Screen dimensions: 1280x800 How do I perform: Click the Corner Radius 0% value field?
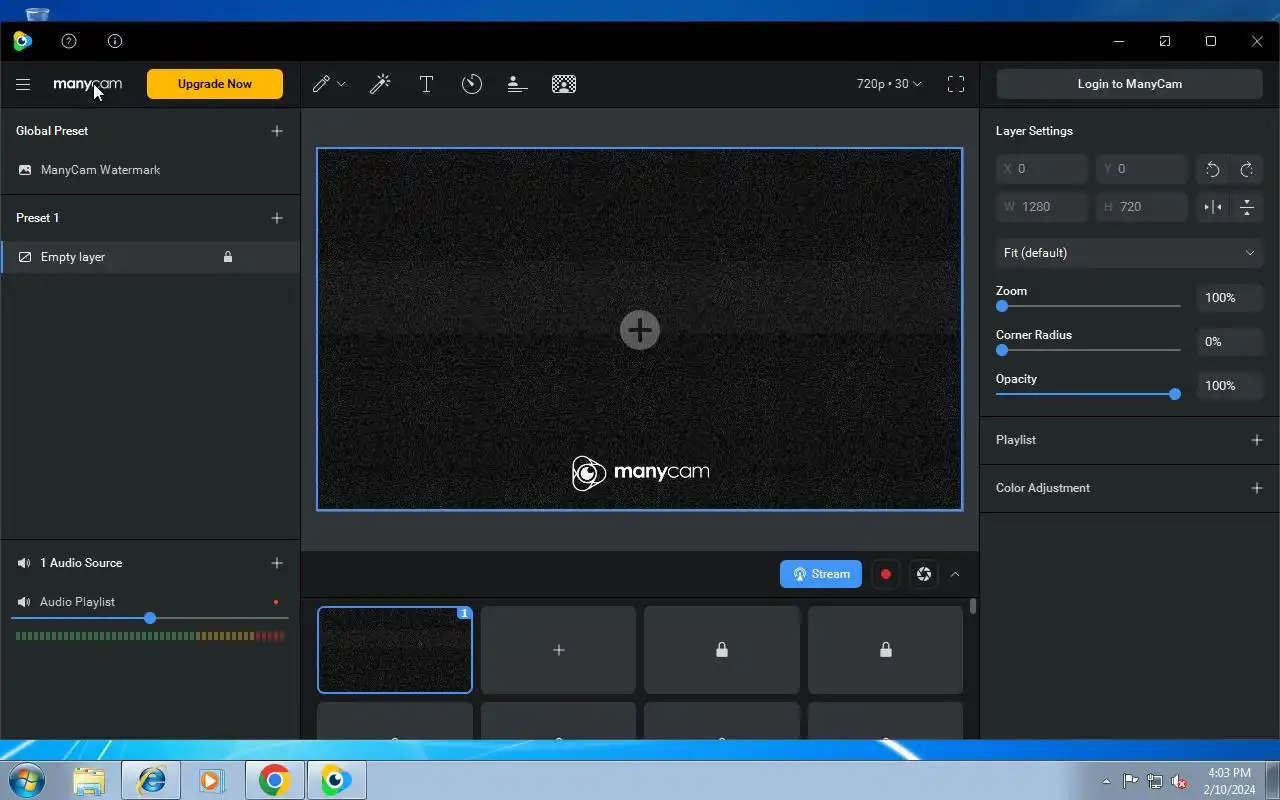pyautogui.click(x=1230, y=342)
